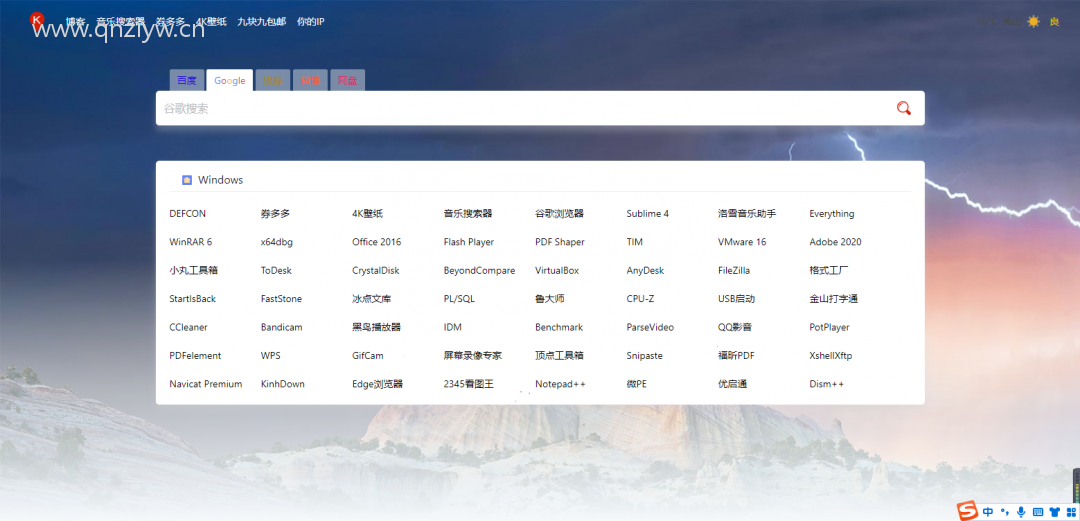Screen dimensions: 1080x521
Task: Click the 良 air quality indicator
Action: click(1054, 22)
